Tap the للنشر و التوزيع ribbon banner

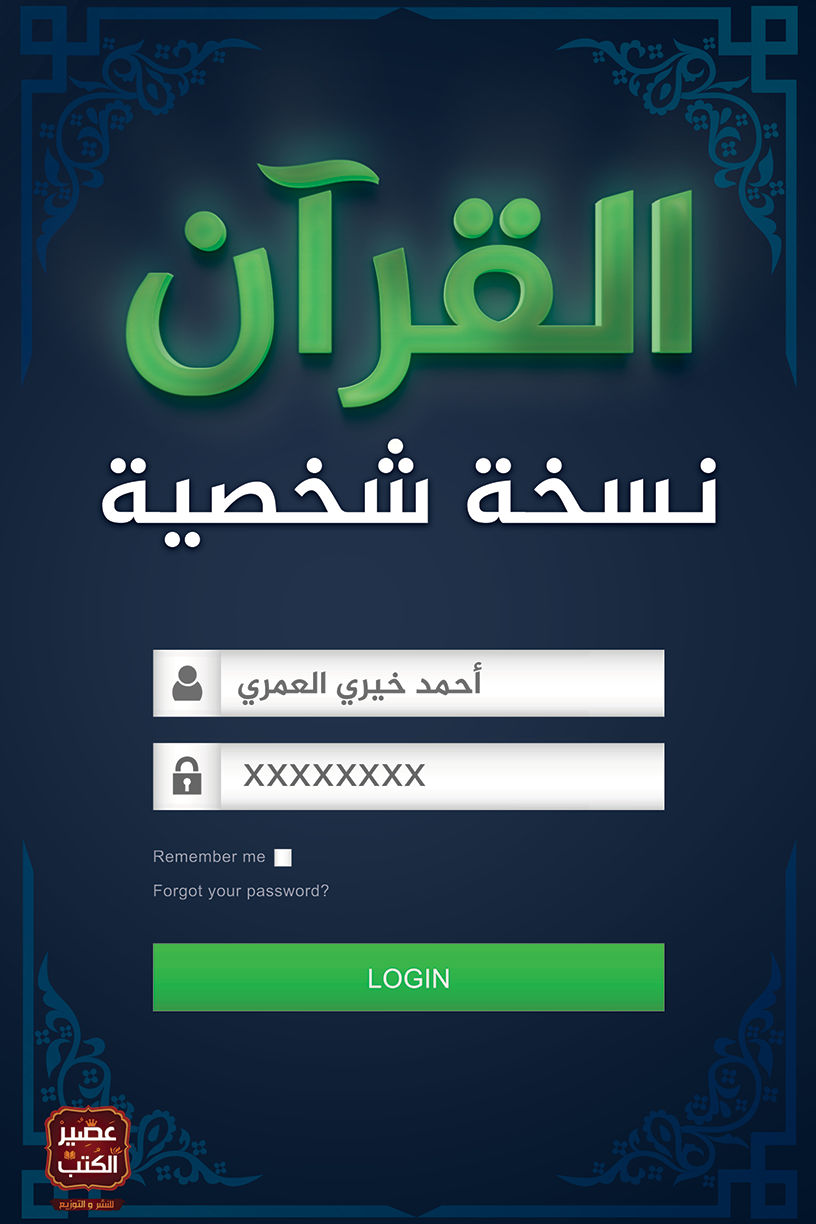click(x=87, y=1204)
